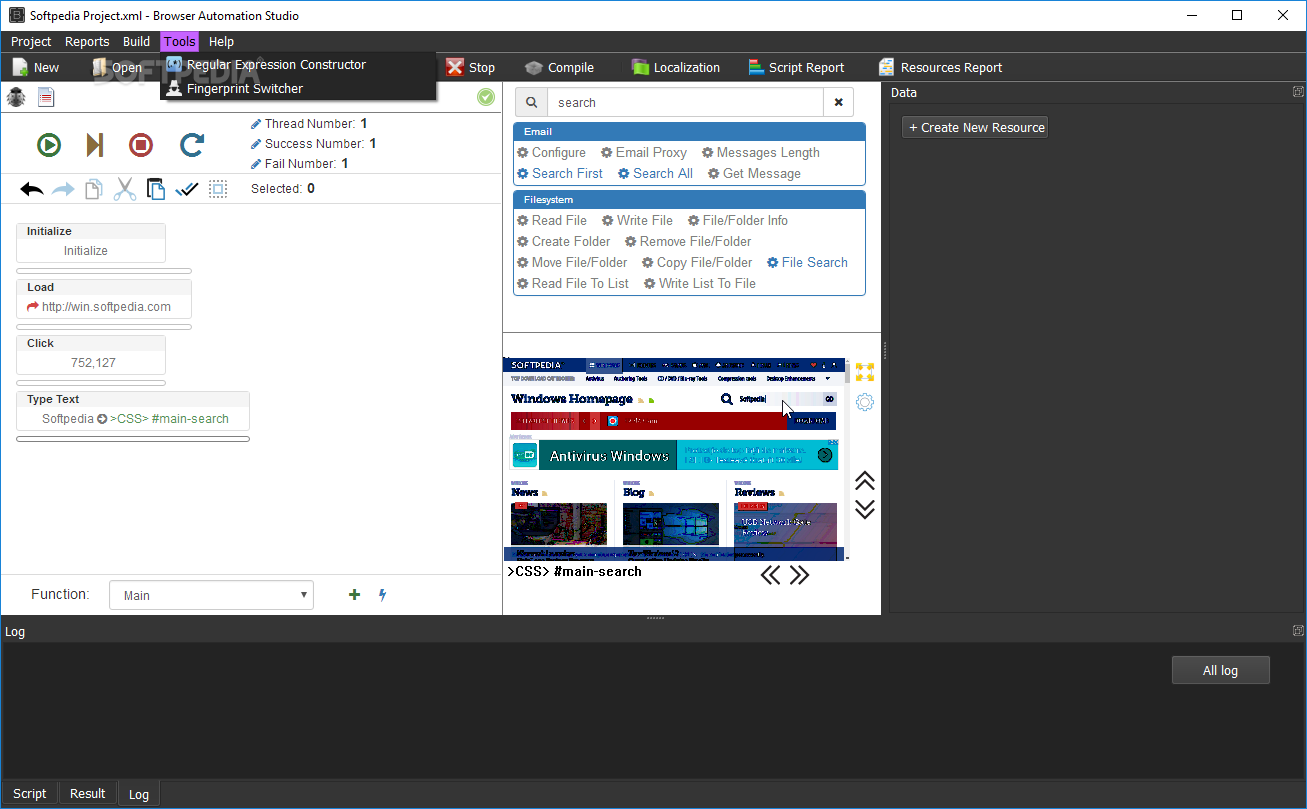The image size is (1307, 809).
Task: Open the Project menu
Action: tap(31, 42)
